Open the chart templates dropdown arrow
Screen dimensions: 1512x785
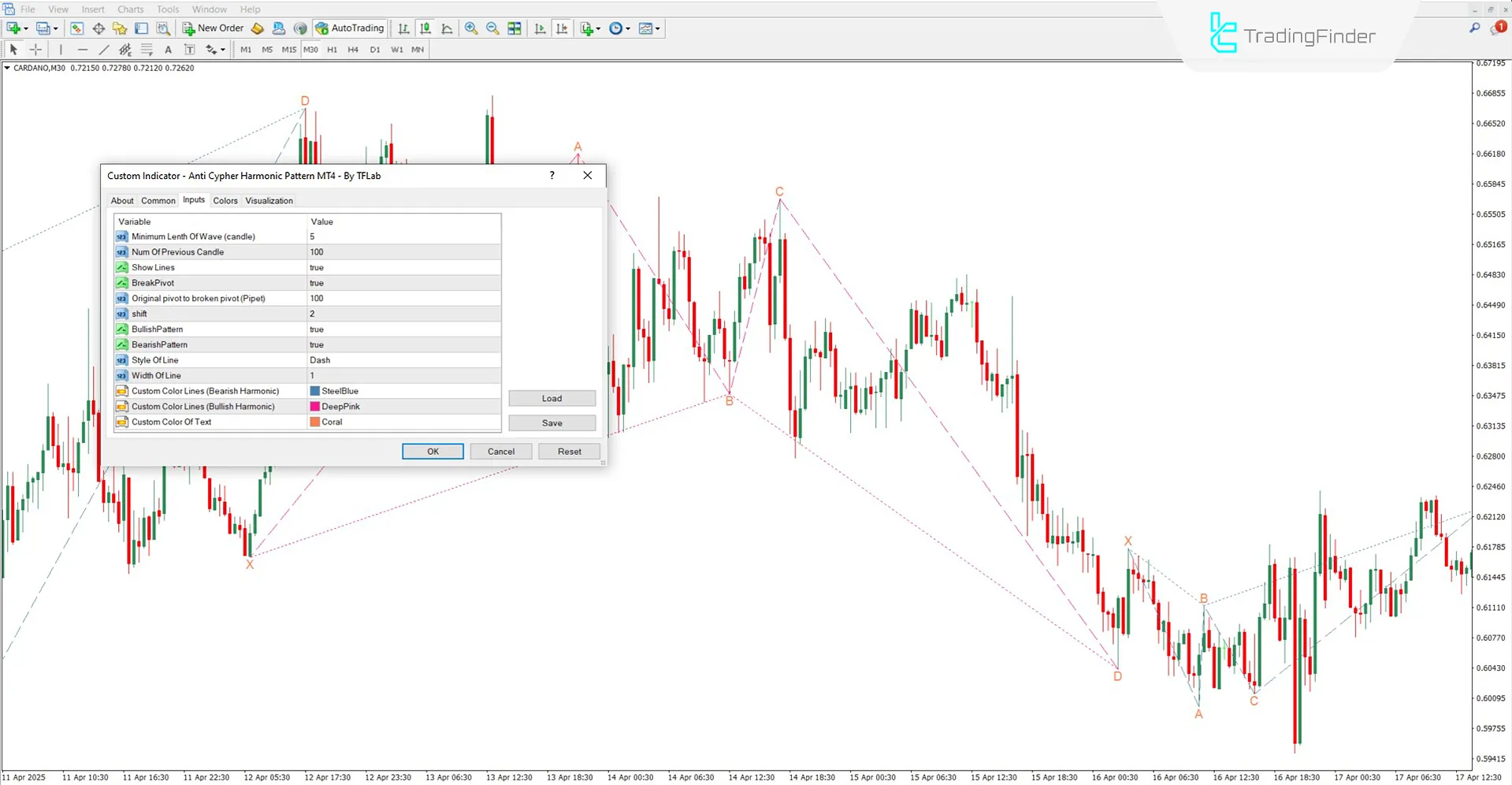tap(659, 28)
